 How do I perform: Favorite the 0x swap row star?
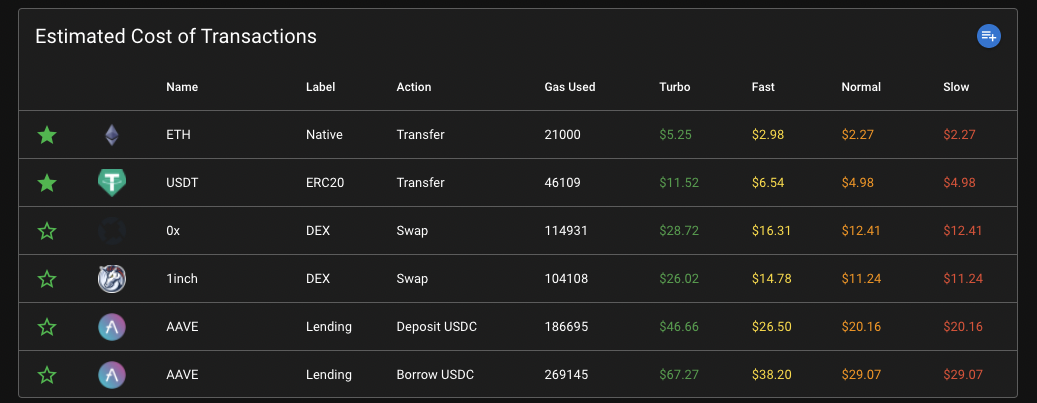click(47, 231)
